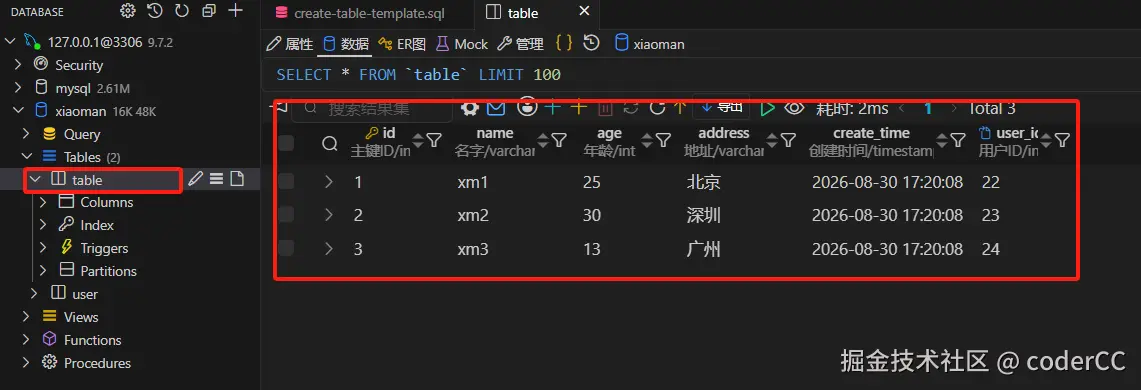The image size is (1141, 390).
Task: Expand the Columns node under table
Action: [x=43, y=202]
